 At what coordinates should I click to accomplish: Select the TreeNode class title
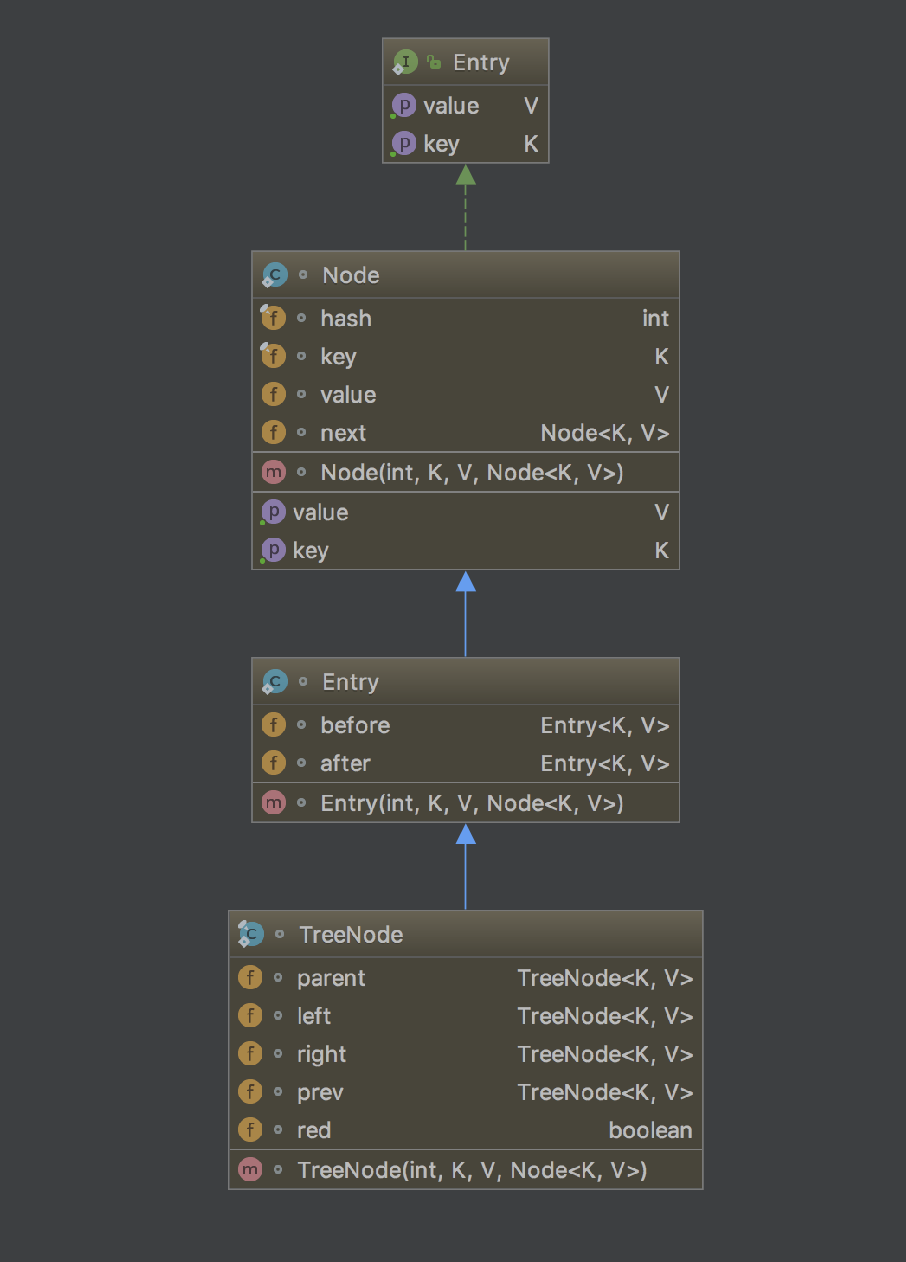351,935
